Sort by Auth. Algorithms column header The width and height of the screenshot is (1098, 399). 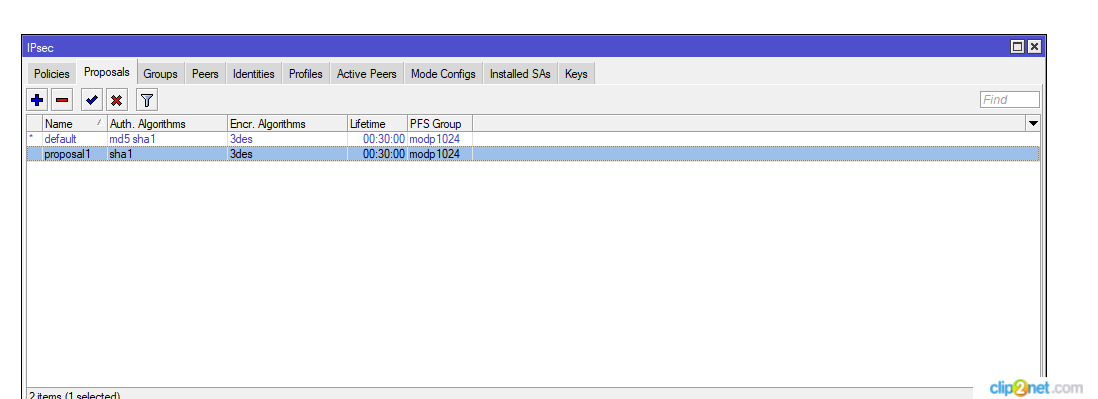click(167, 124)
